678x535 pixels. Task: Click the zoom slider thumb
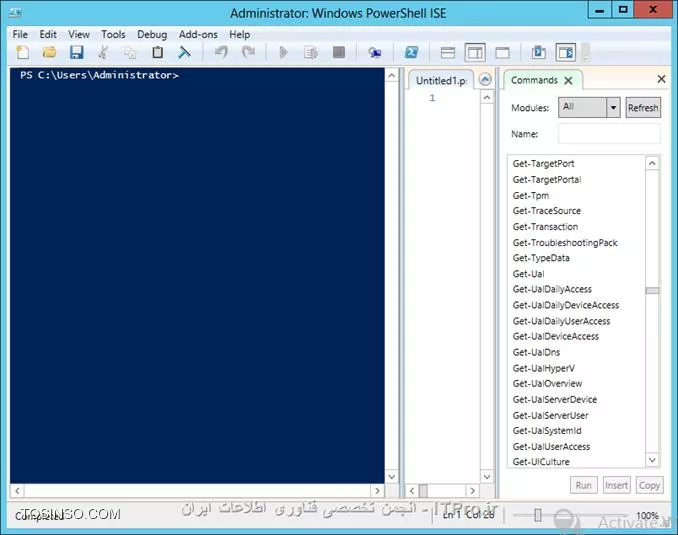click(x=537, y=515)
